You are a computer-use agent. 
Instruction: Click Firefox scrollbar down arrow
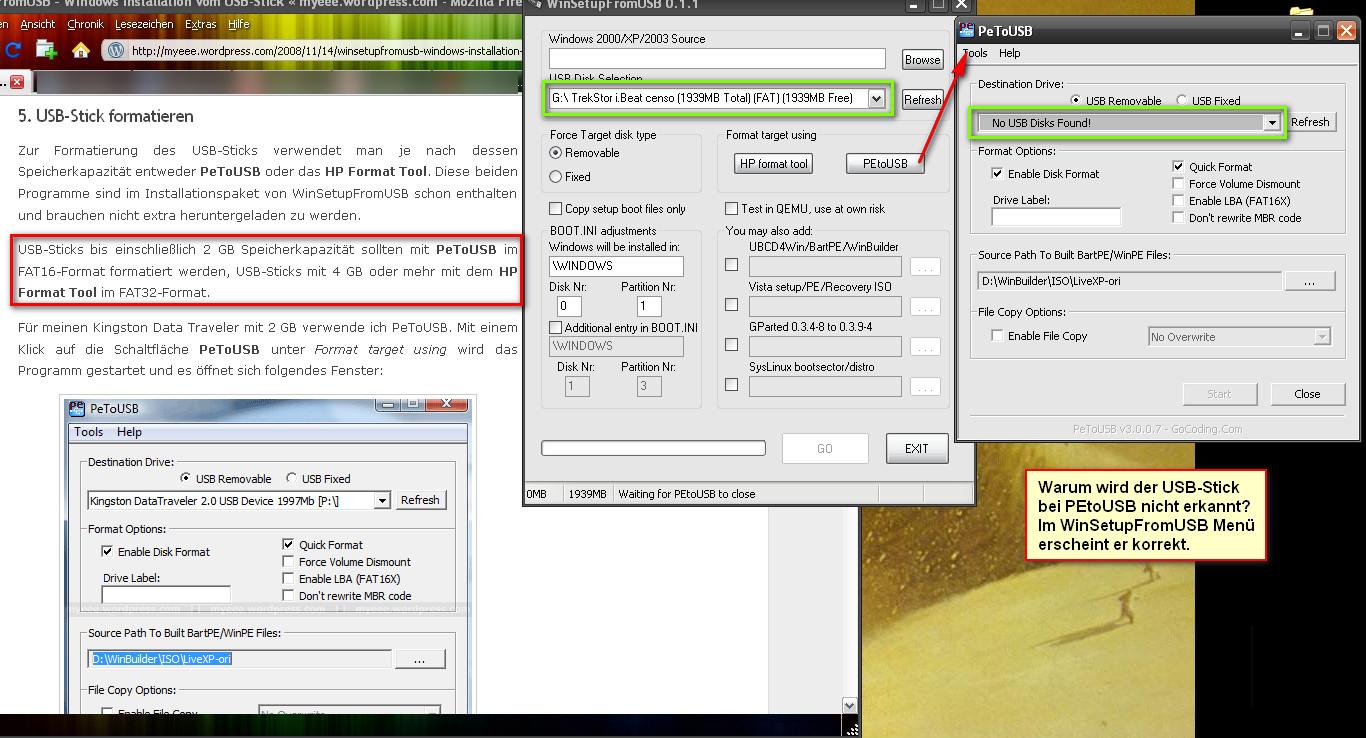[x=850, y=705]
